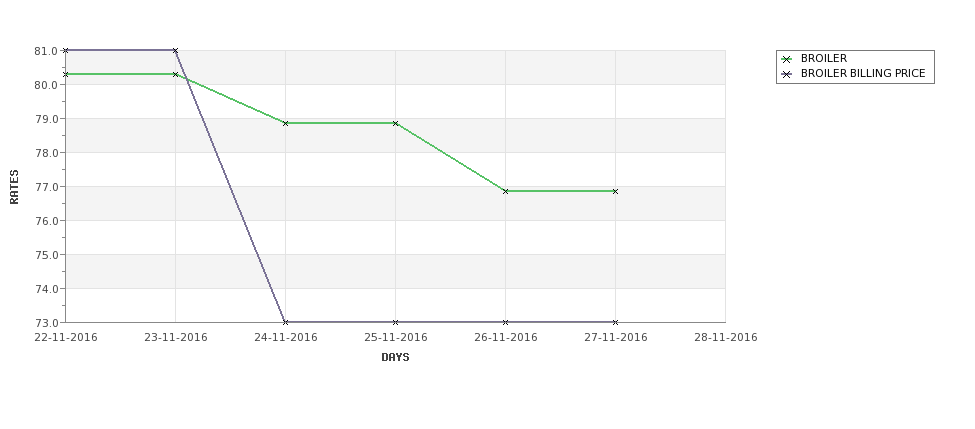This screenshot has width=975, height=429.
Task: Select billing price point on 27-11-2016
Action: pyautogui.click(x=616, y=322)
